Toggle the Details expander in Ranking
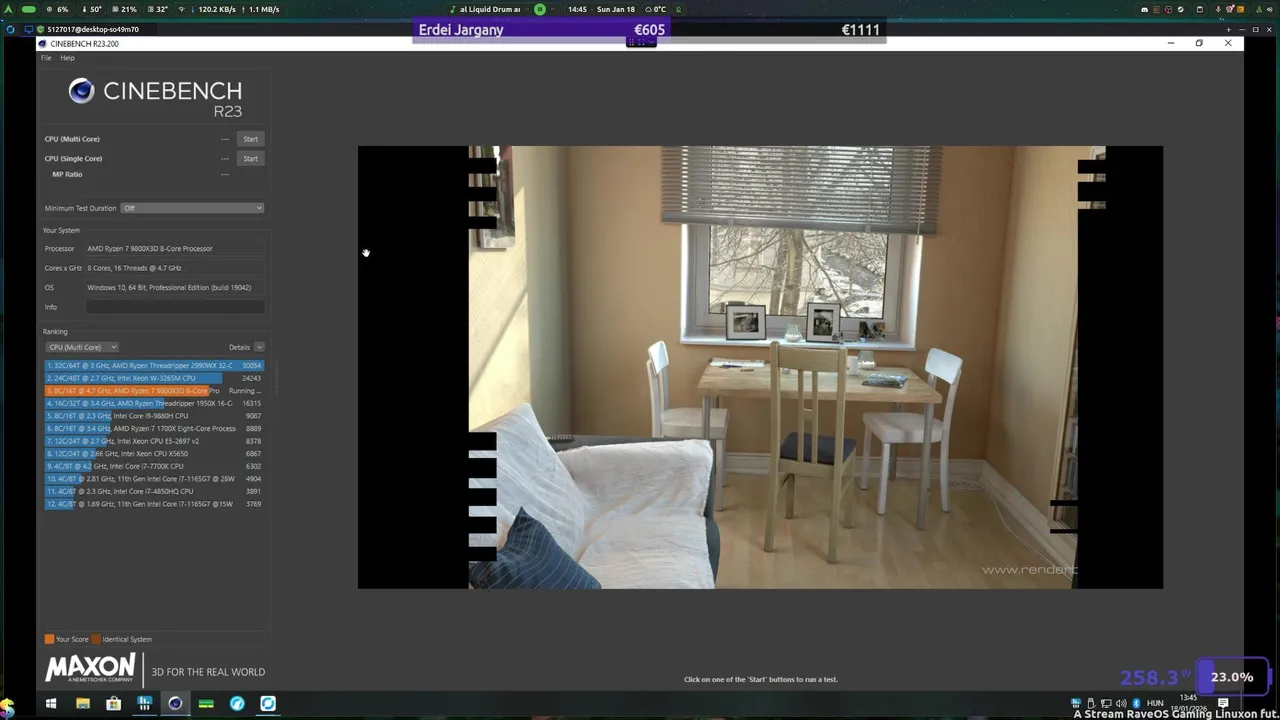Viewport: 1280px width, 720px height. pos(258,347)
